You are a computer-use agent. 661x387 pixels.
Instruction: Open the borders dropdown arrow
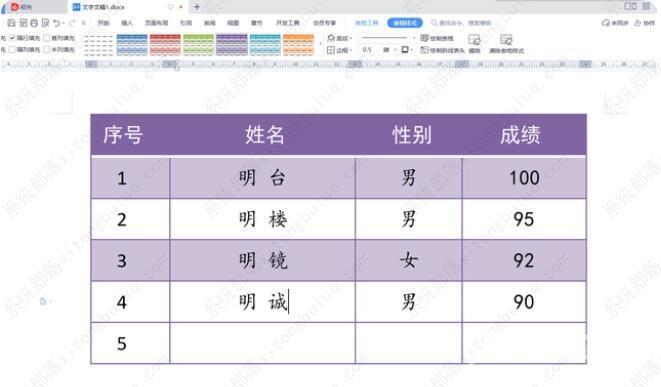(351, 50)
